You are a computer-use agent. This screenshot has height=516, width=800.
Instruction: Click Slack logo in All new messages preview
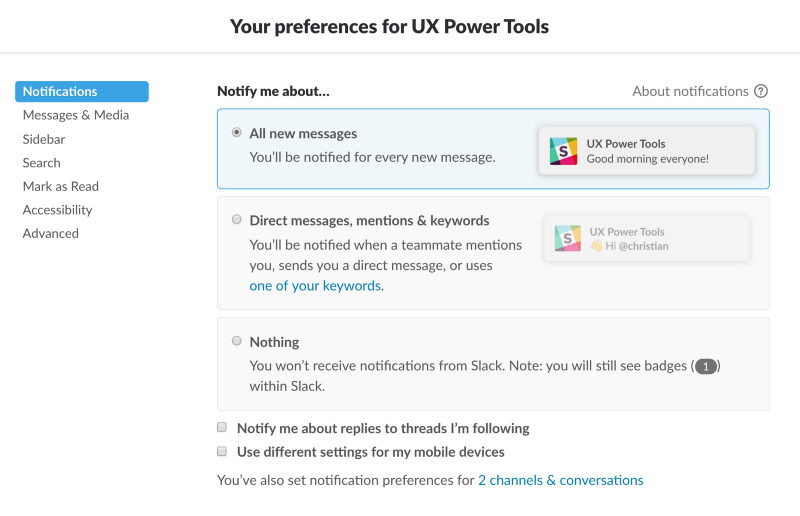(564, 151)
